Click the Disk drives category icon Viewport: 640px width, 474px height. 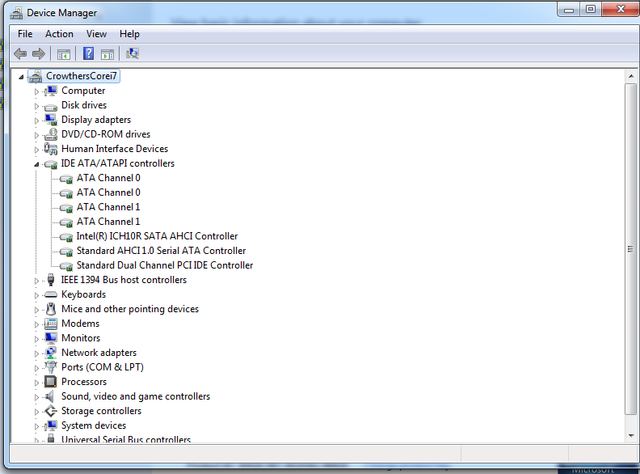pos(51,106)
